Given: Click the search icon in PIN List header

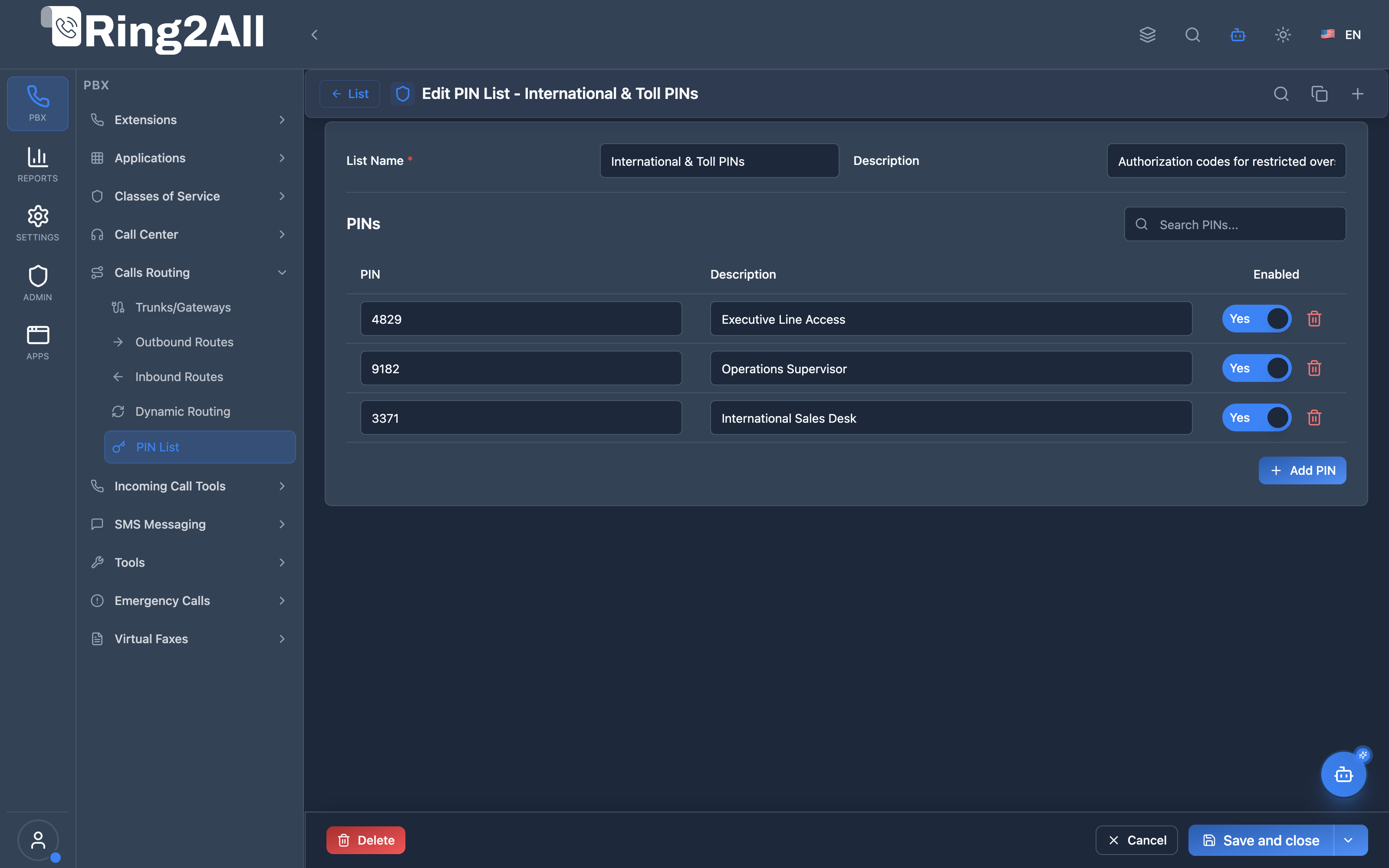Looking at the screenshot, I should point(1281,94).
